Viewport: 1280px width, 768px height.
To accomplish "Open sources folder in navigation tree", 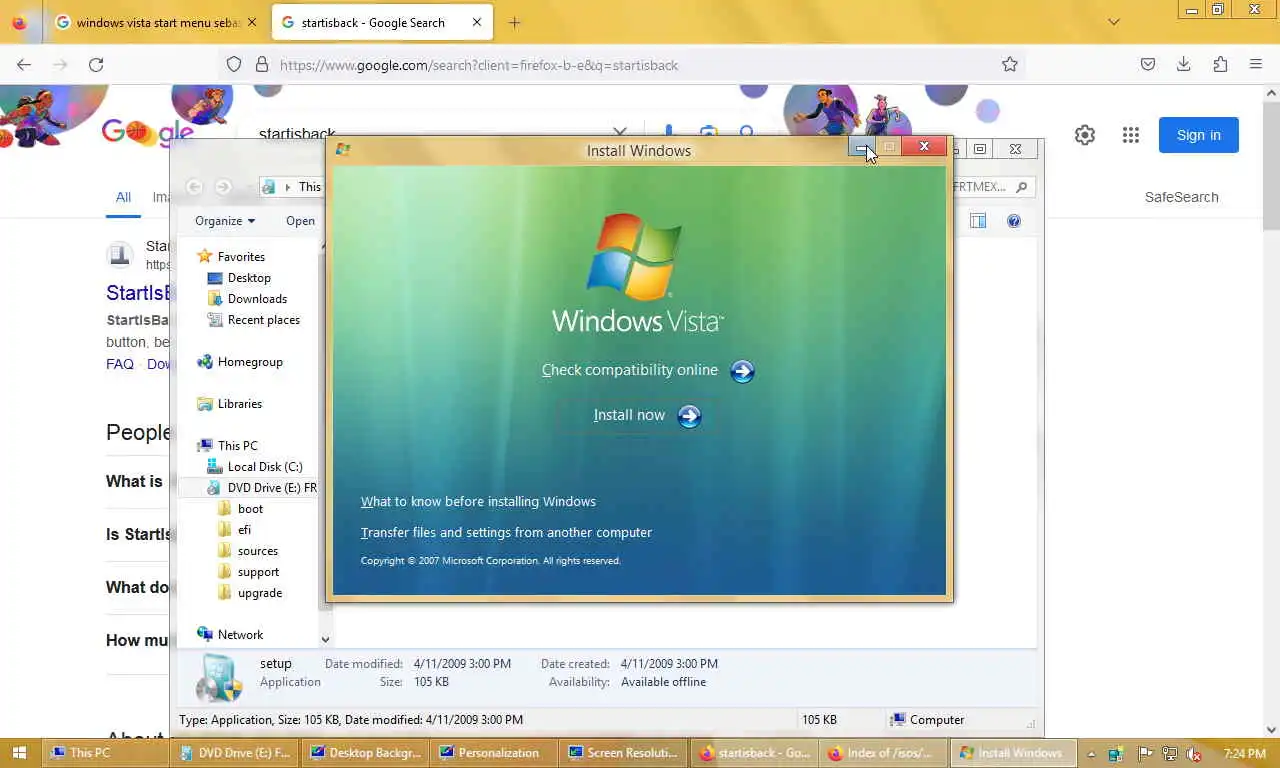I will 257,551.
